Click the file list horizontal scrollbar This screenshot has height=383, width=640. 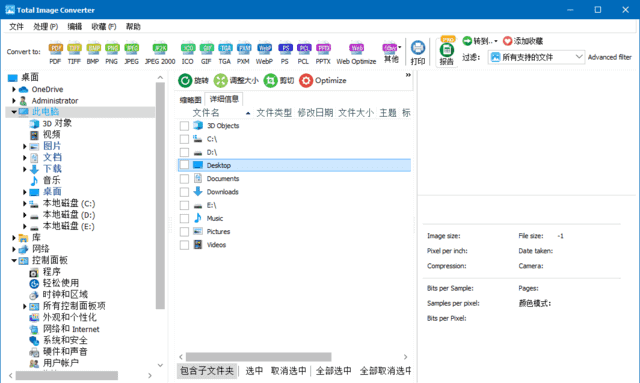coord(259,357)
